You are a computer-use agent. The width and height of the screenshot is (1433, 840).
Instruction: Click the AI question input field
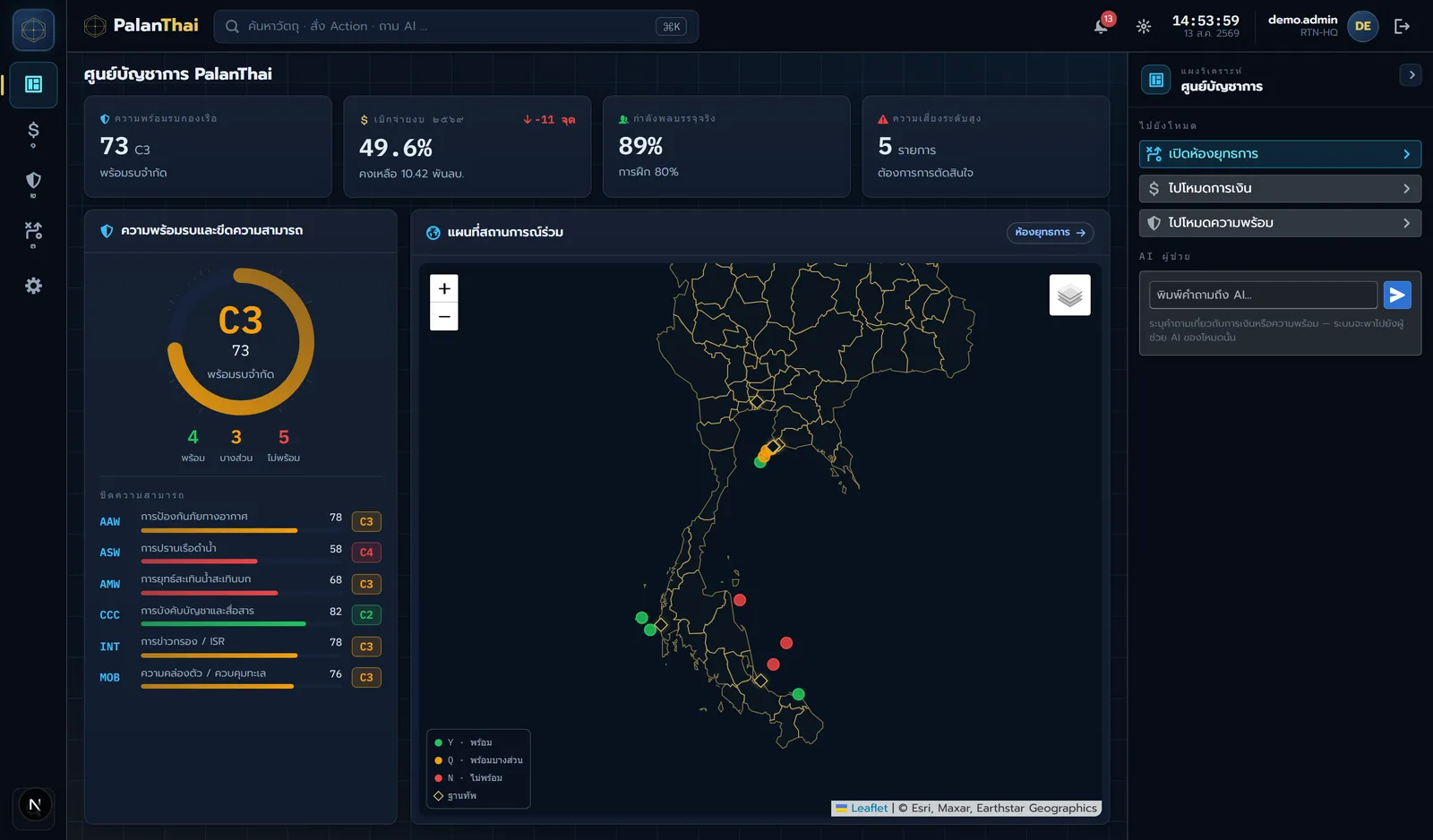[x=1263, y=295]
